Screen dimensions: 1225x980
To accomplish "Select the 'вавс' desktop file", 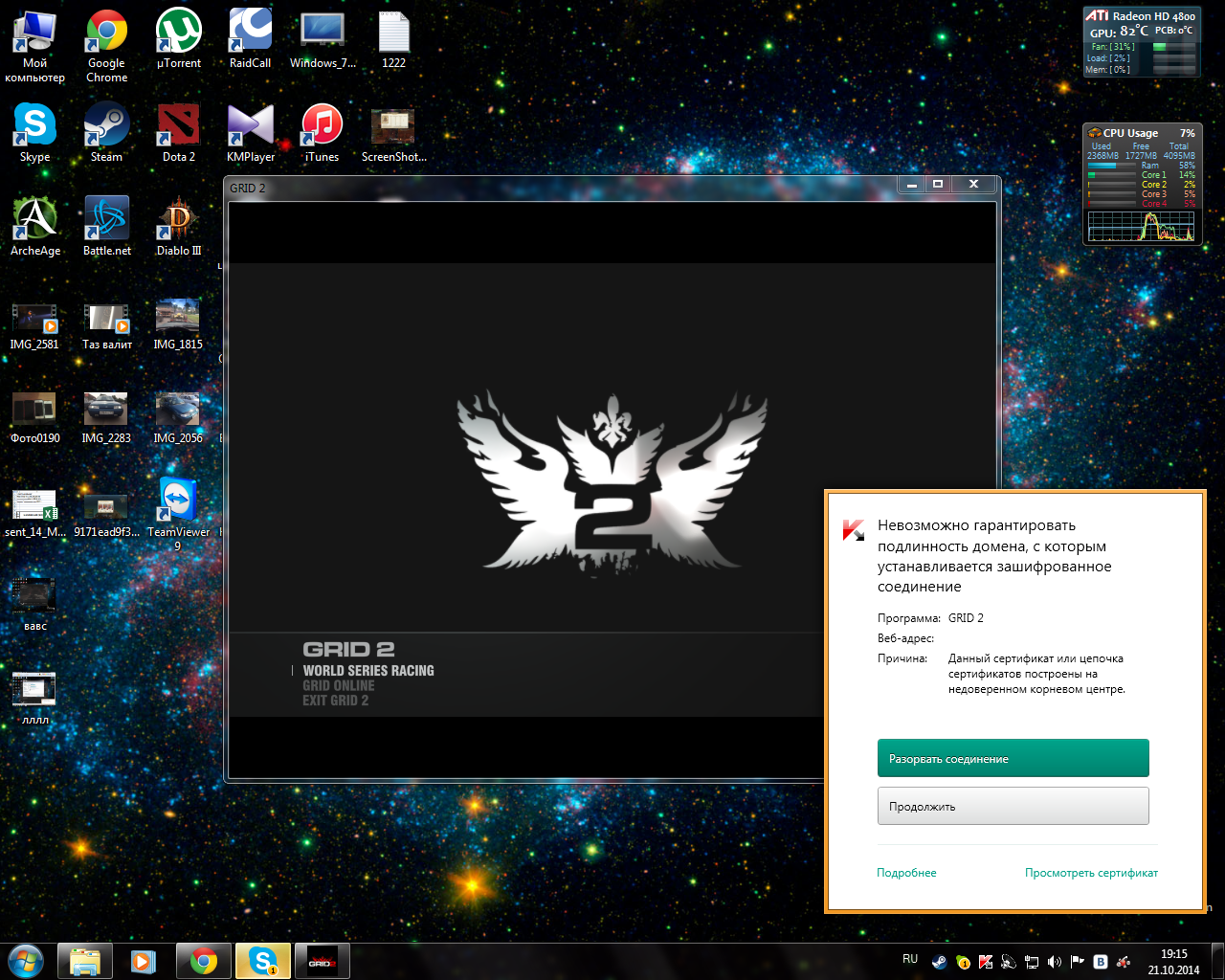I will (34, 605).
